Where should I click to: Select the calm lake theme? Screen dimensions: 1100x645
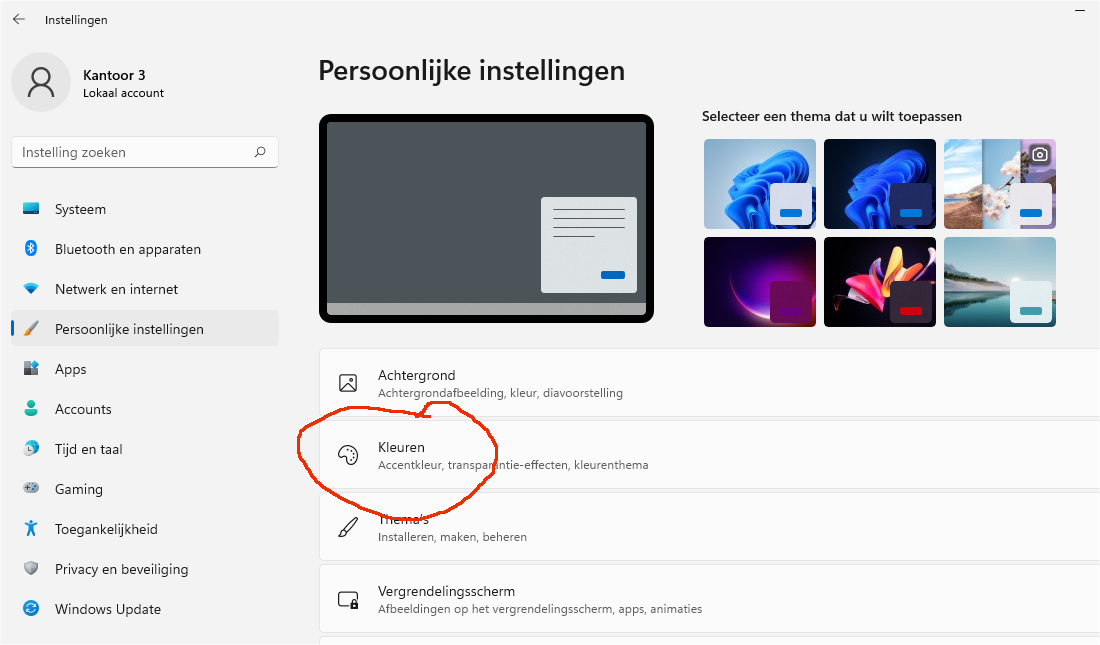pos(1000,282)
